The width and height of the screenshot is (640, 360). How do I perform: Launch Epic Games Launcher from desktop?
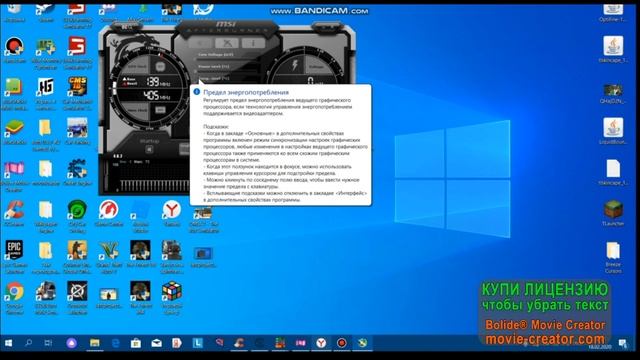(x=14, y=251)
